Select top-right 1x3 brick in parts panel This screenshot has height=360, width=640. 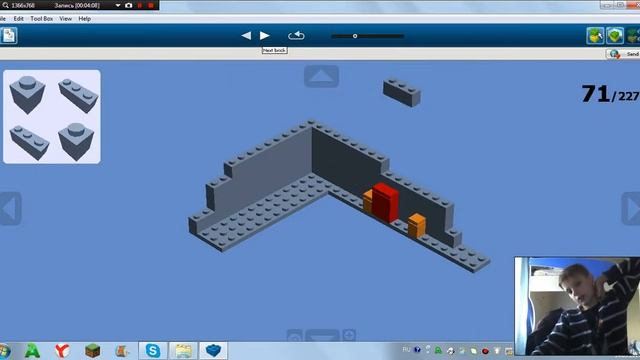[78, 96]
